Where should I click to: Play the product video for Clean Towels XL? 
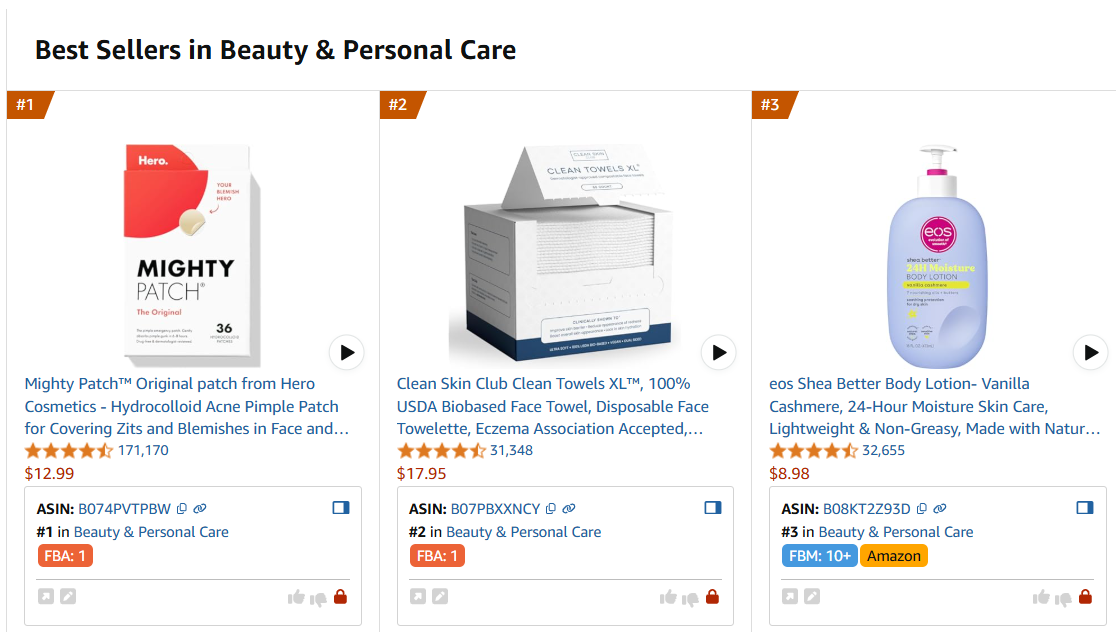718,352
